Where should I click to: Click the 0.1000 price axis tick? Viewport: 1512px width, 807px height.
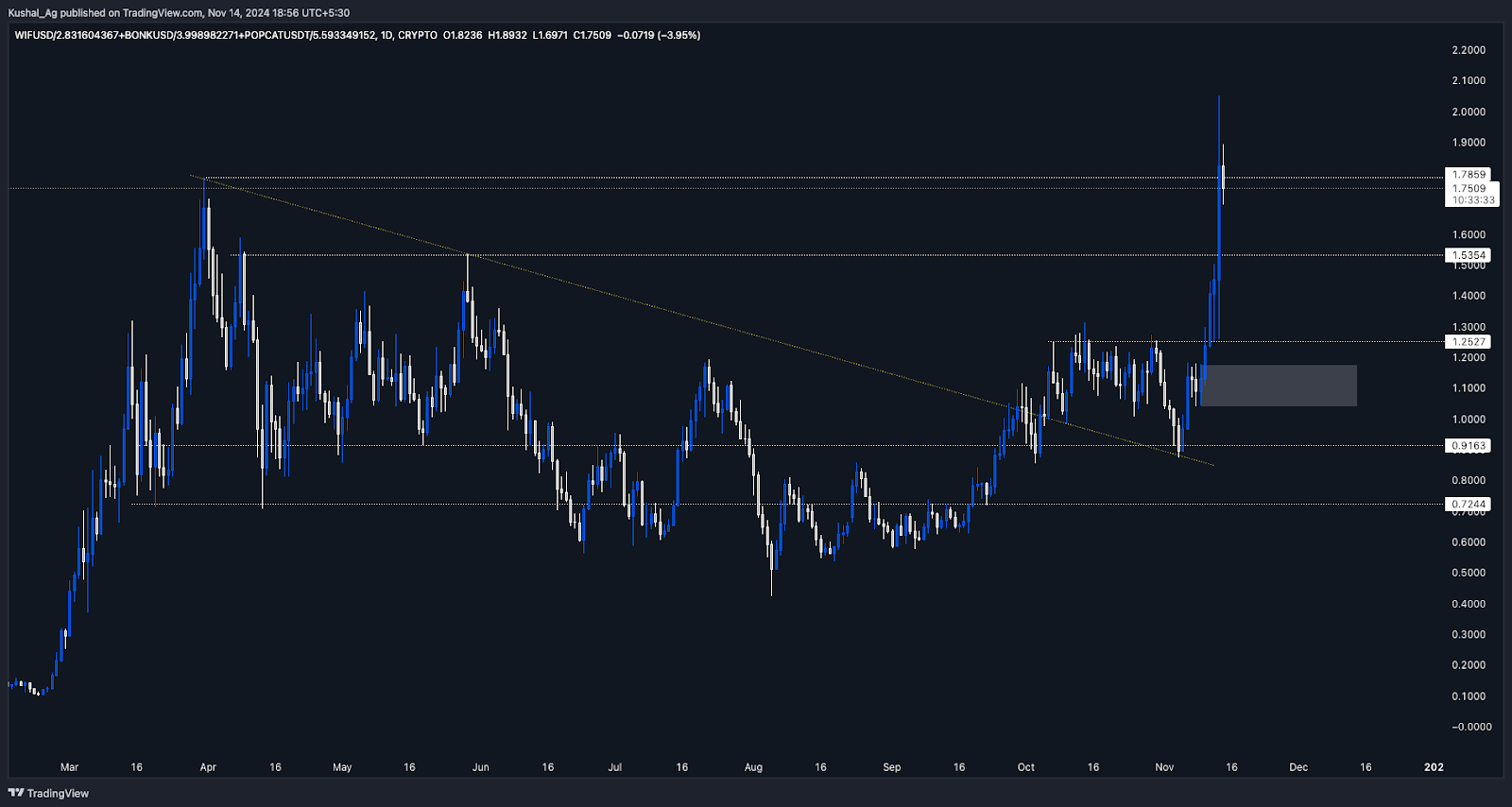[x=1469, y=696]
